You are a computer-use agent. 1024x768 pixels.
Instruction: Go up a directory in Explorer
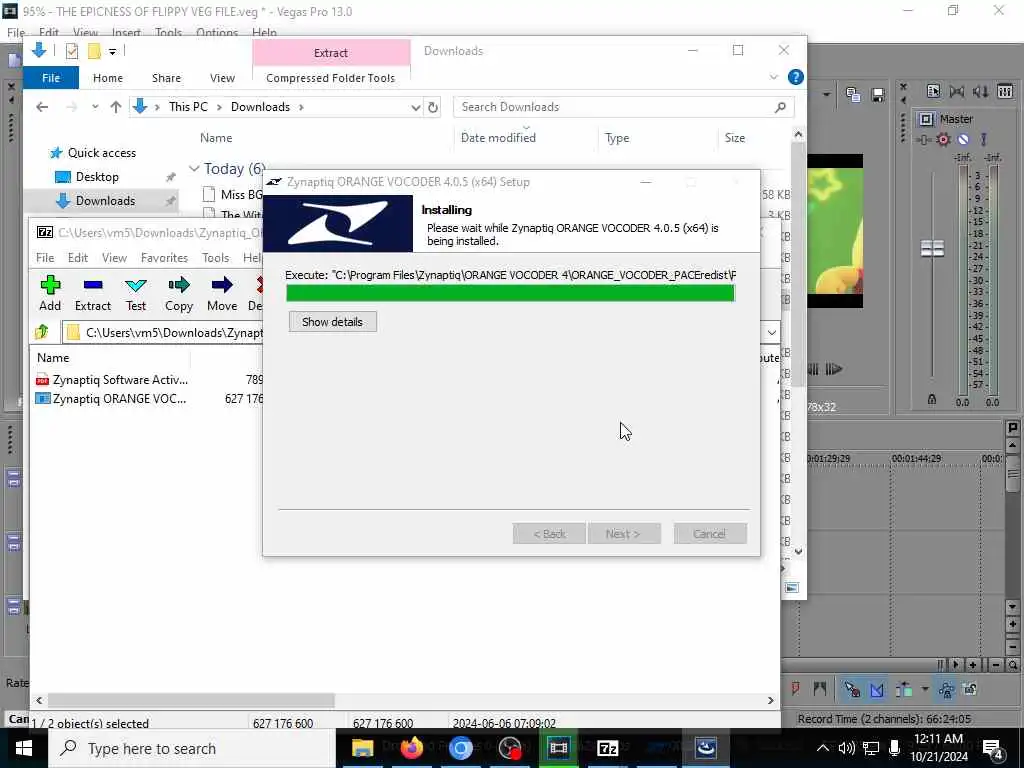pyautogui.click(x=116, y=107)
